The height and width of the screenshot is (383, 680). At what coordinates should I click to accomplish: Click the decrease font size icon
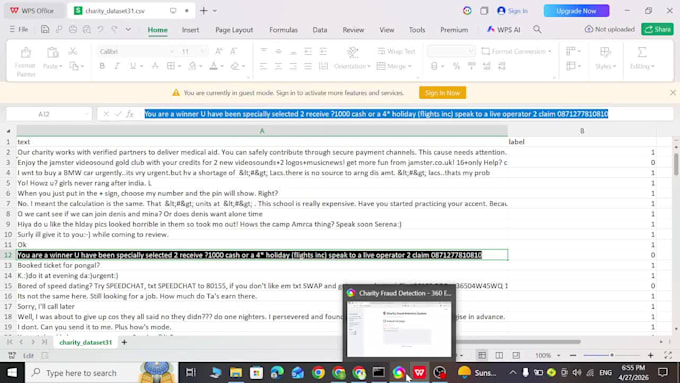pos(234,51)
